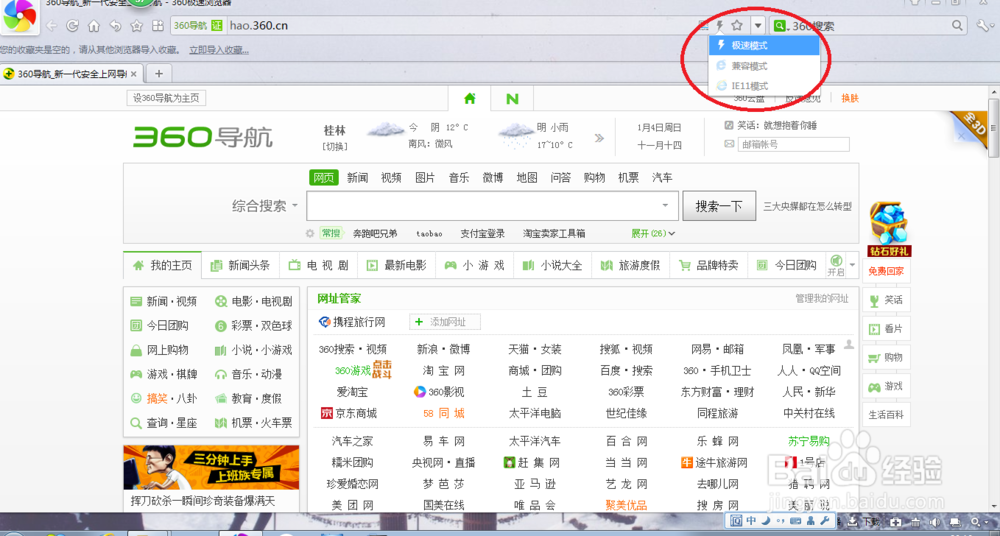Switch to the 小游戏 tab
Image resolution: width=1000 pixels, height=536 pixels.
tap(474, 265)
